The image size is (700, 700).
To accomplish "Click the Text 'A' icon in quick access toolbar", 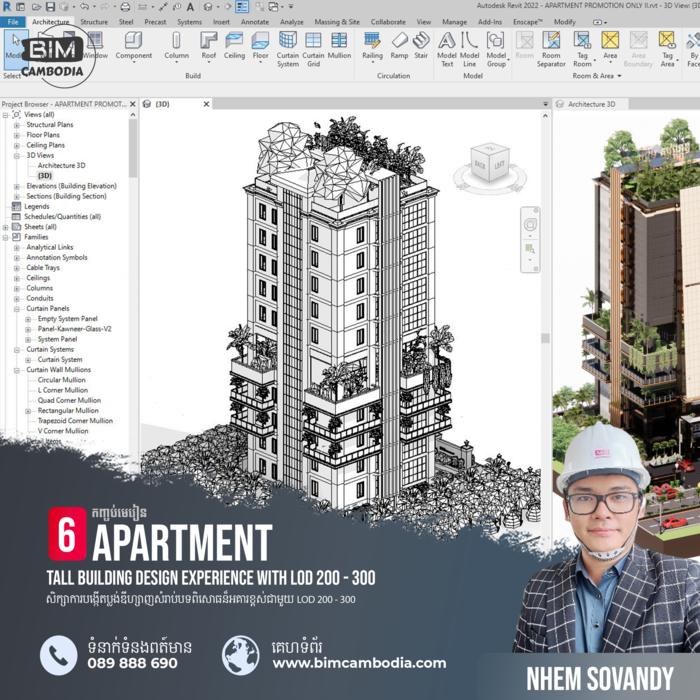I will [x=190, y=7].
